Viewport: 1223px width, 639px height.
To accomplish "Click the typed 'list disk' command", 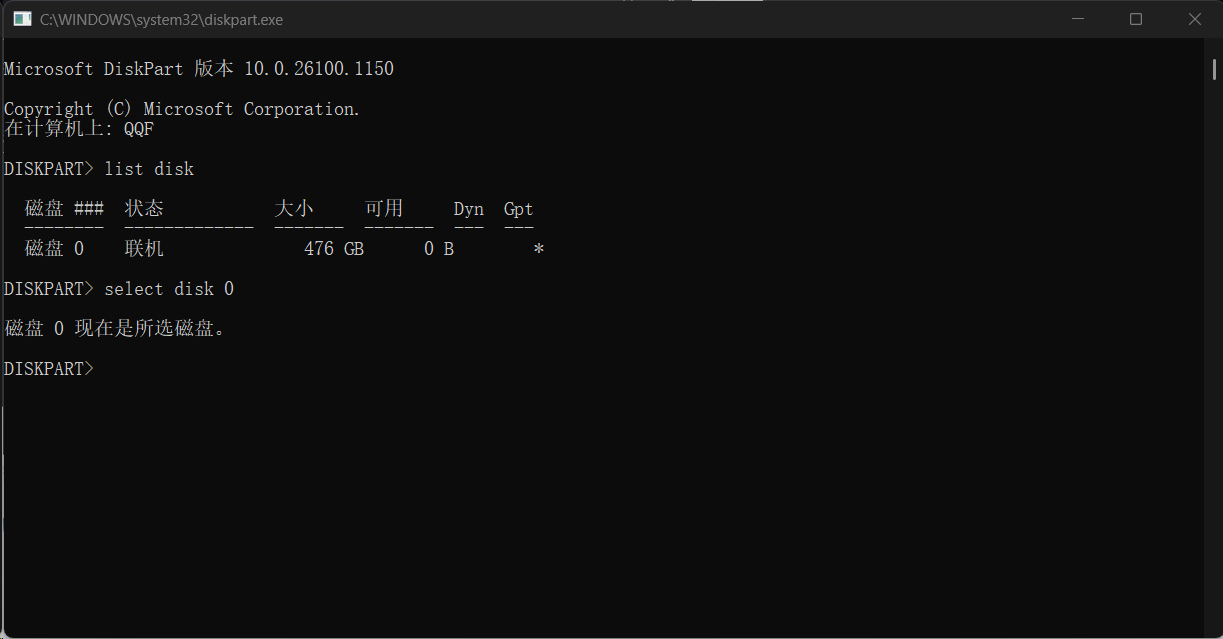I will click(149, 169).
